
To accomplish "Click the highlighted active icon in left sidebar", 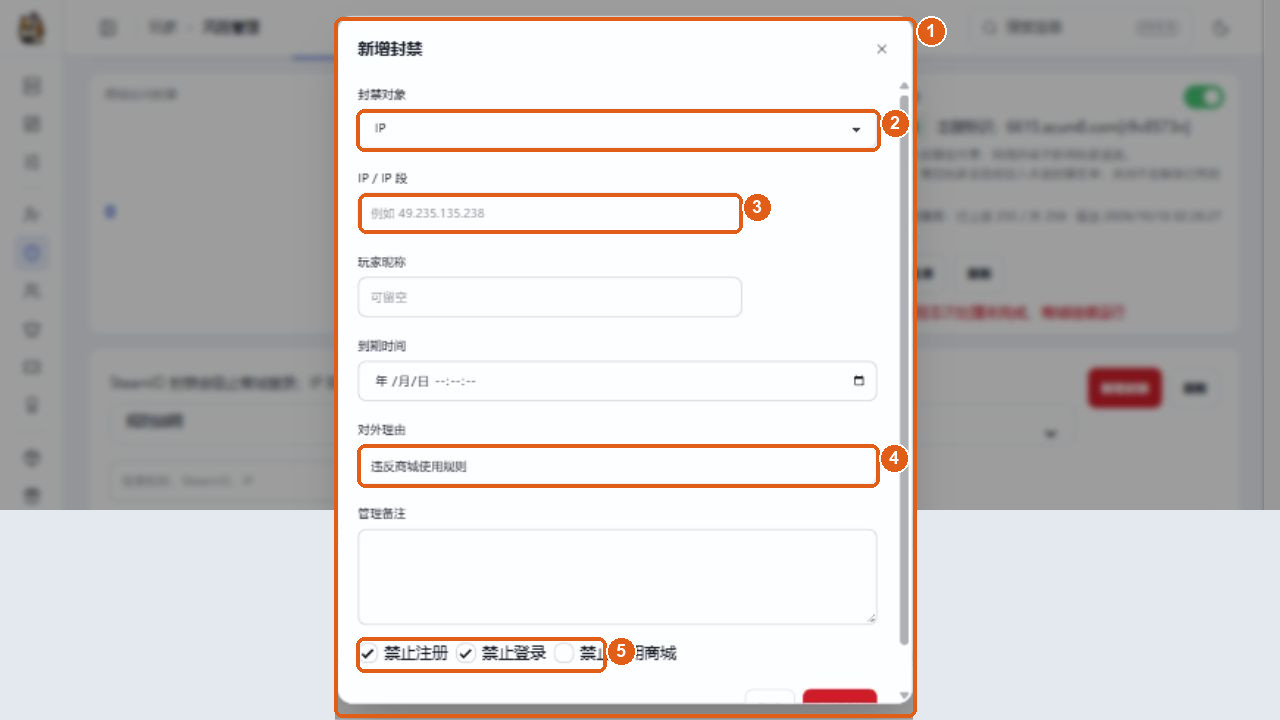I will click(32, 253).
